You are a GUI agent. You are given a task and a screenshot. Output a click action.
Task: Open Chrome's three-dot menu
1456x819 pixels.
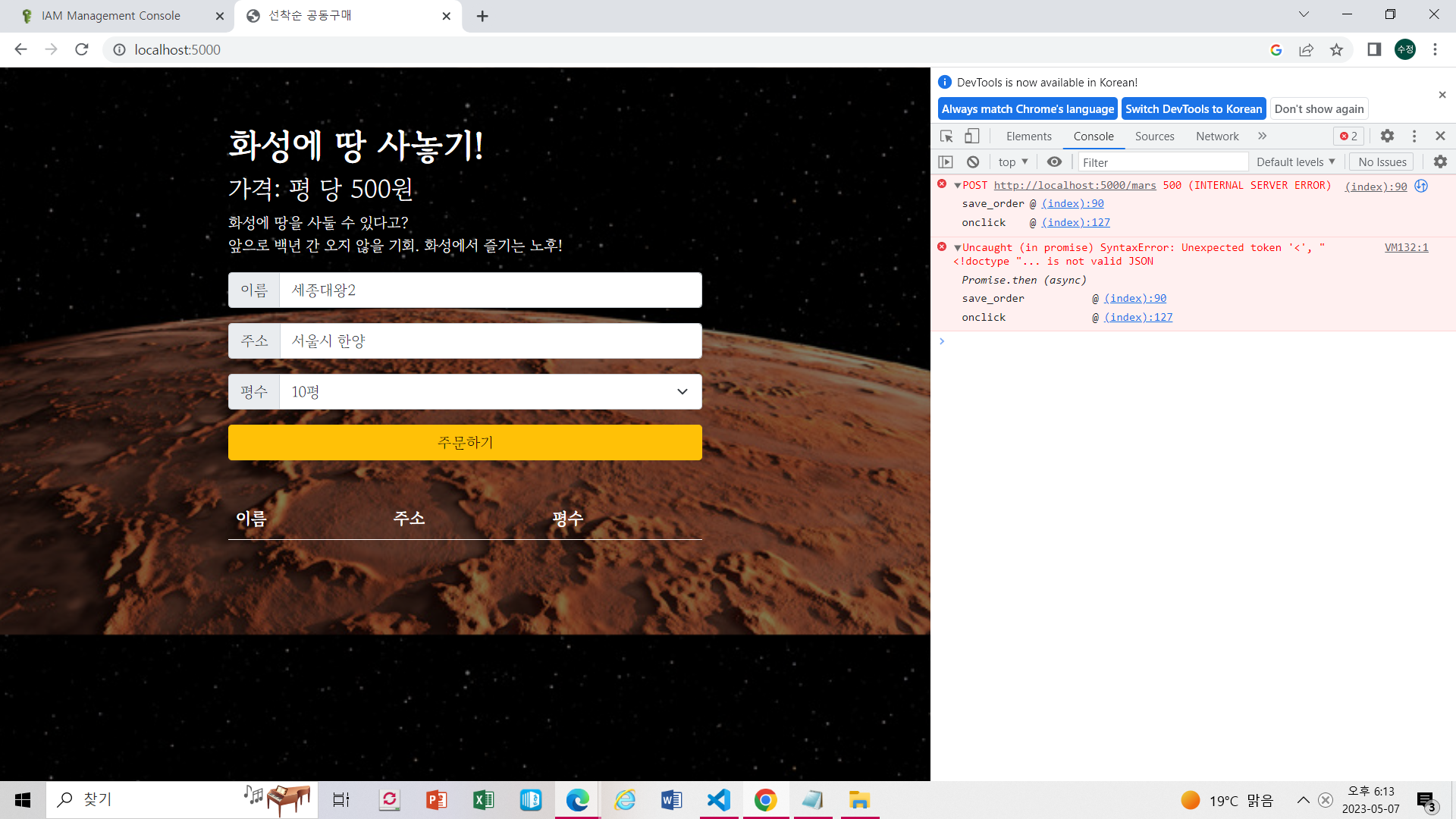1435,50
